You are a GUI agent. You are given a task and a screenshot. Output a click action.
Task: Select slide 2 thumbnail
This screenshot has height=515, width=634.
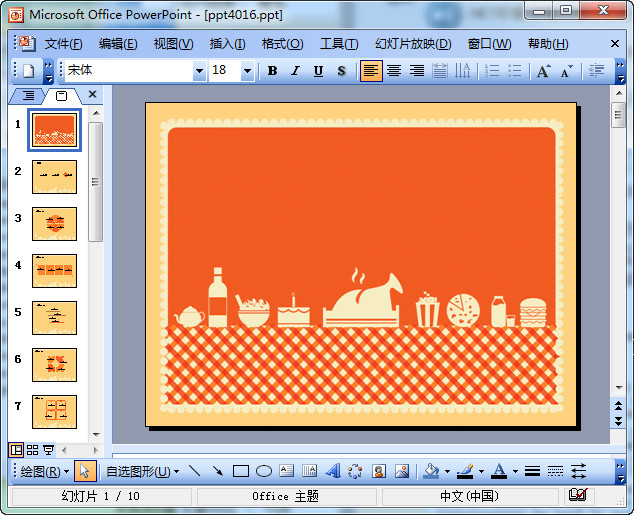(55, 177)
